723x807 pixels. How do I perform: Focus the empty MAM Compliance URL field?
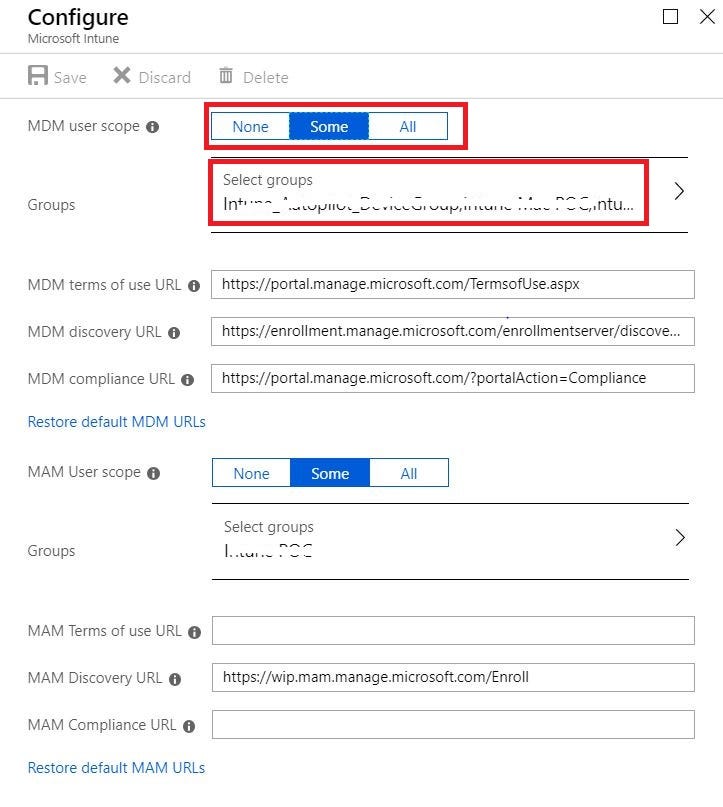tap(453, 725)
